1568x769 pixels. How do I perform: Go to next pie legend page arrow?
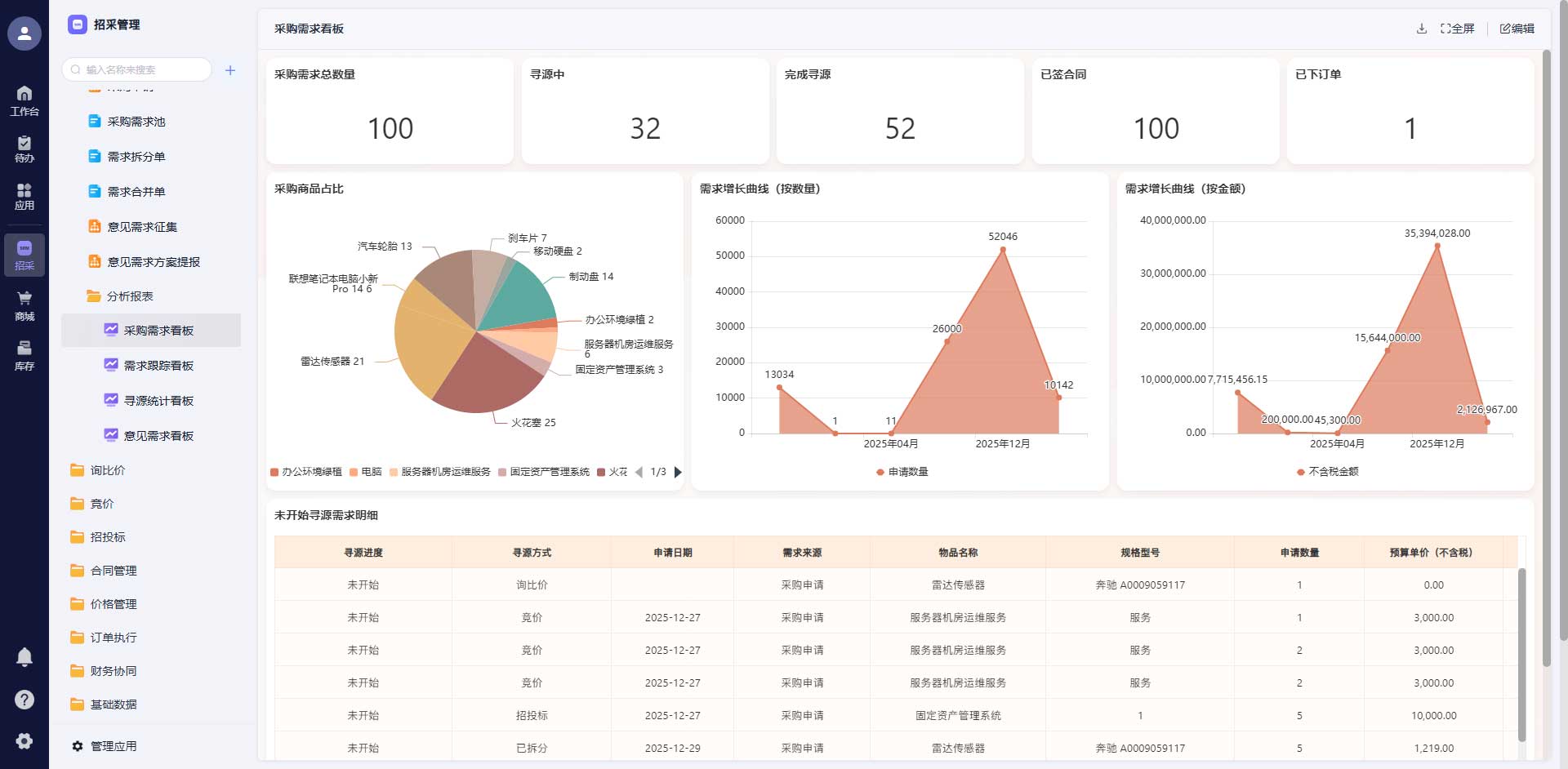[678, 472]
